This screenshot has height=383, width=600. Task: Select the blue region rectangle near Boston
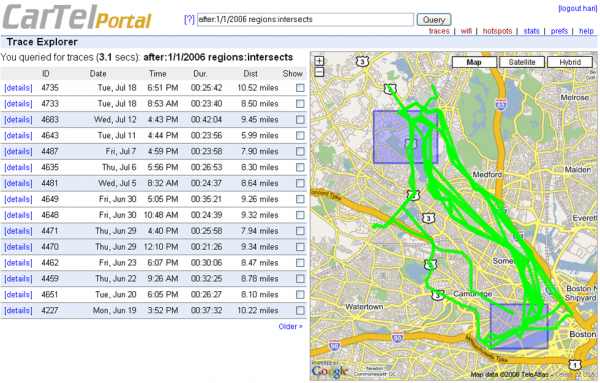[x=519, y=326]
